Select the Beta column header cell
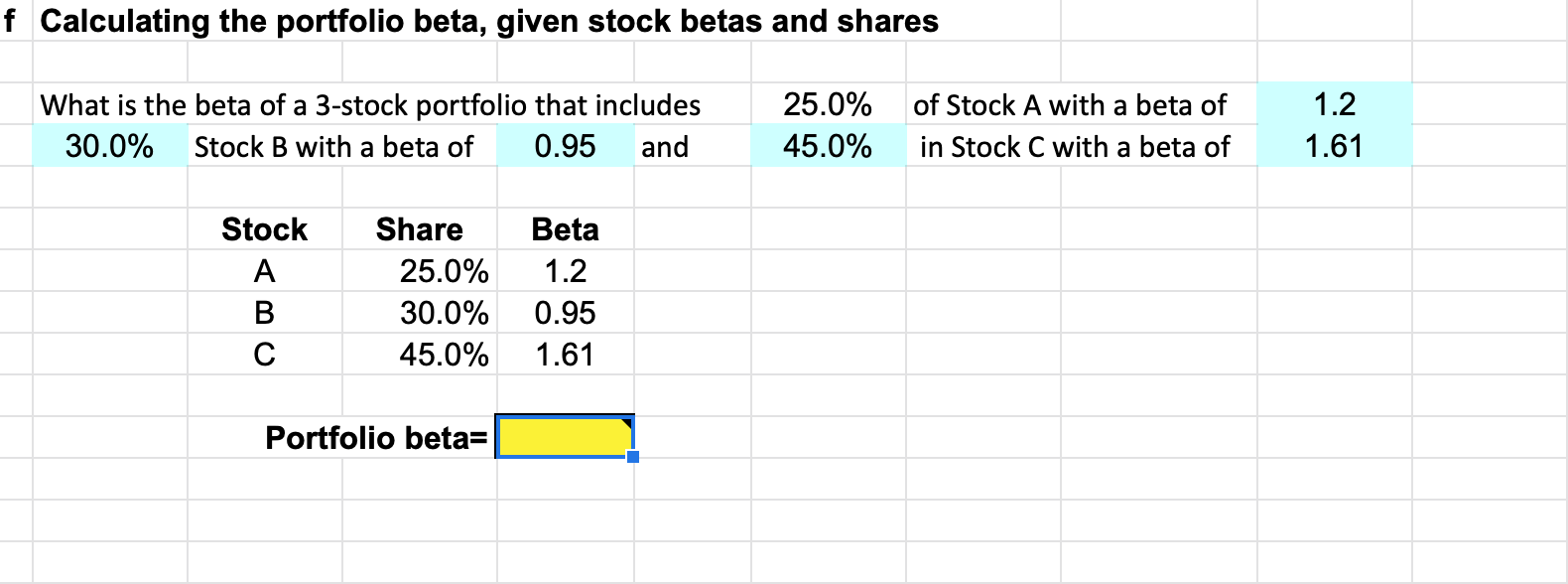Viewport: 1568px width, 584px height. (x=564, y=229)
